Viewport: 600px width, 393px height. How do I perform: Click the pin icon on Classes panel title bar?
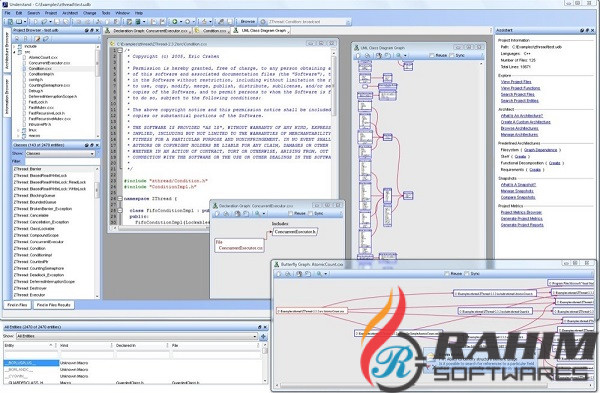pos(86,145)
